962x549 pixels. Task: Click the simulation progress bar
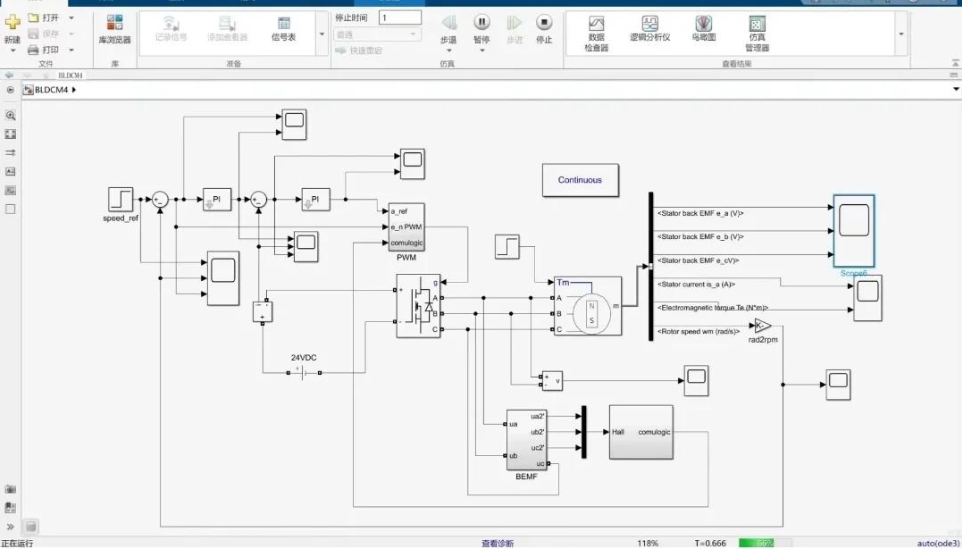click(x=765, y=543)
